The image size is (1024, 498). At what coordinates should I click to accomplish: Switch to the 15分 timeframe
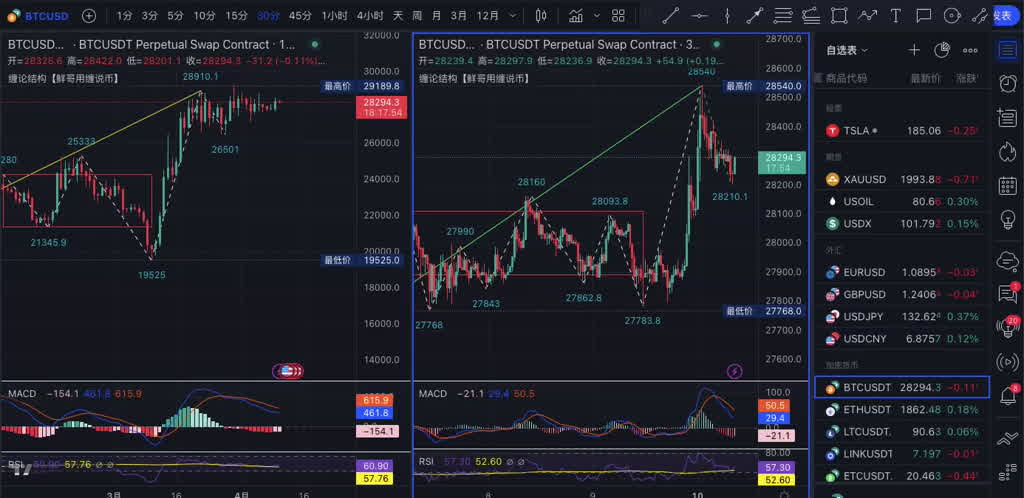[x=236, y=16]
